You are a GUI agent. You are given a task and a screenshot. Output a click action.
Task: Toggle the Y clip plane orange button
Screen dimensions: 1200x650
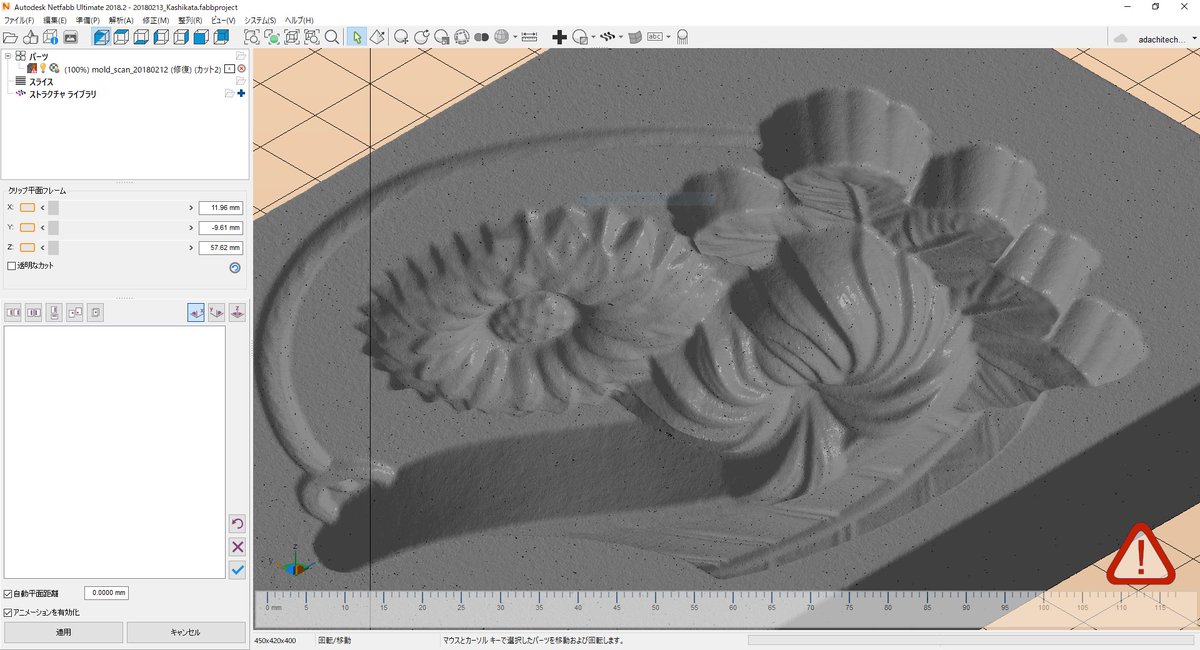(28, 227)
